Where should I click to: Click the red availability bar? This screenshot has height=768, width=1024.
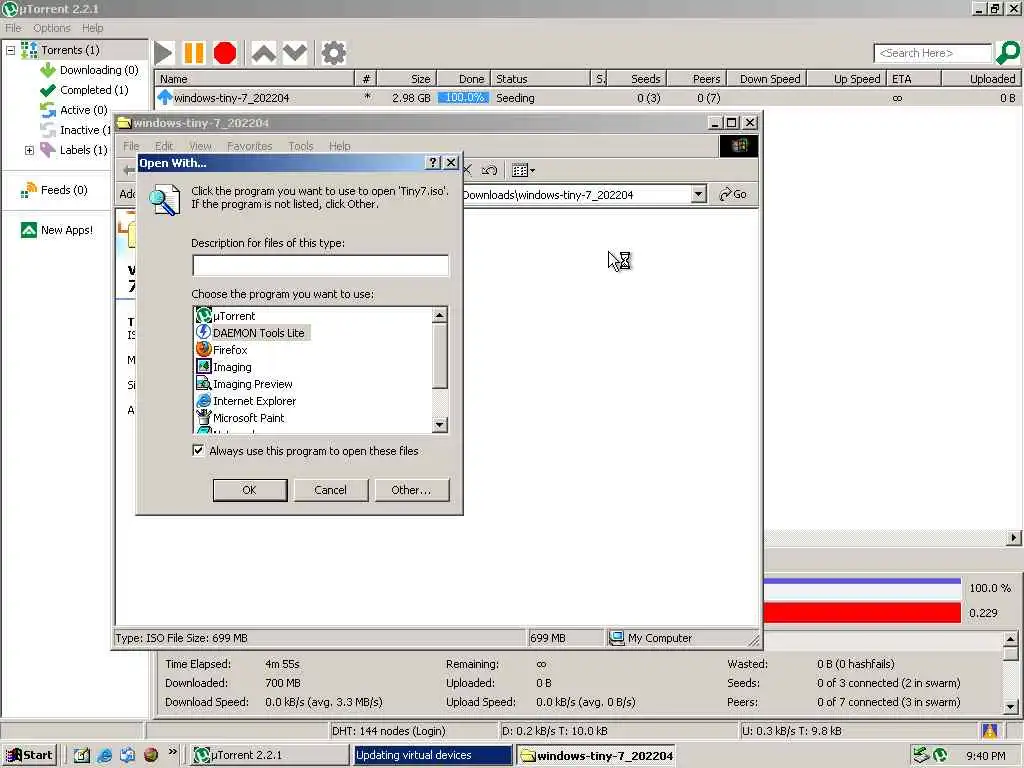862,613
